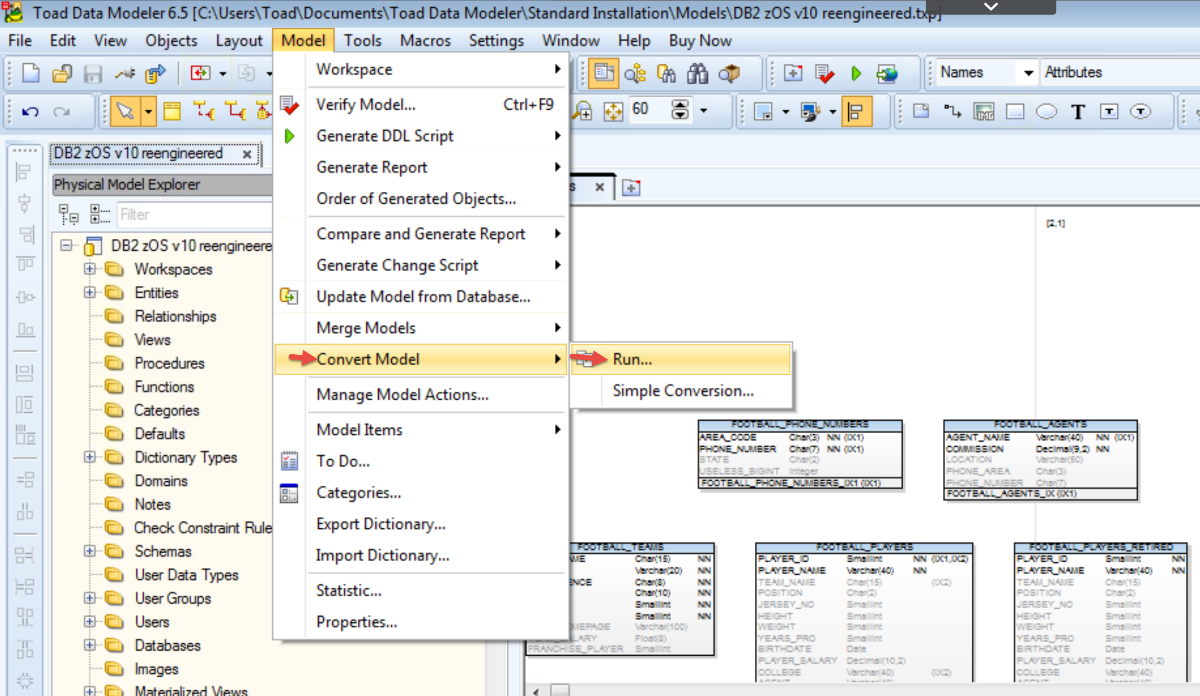The width and height of the screenshot is (1200, 696).
Task: Toggle the highlighted align layout button
Action: tap(856, 111)
